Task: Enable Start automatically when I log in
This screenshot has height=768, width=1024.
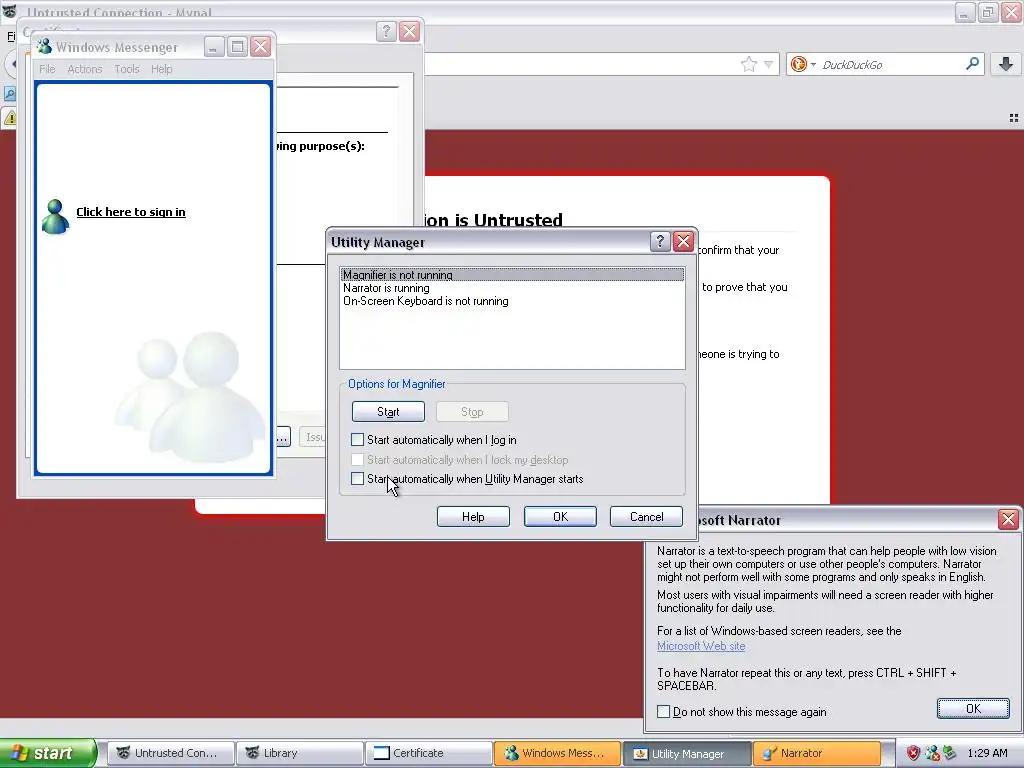Action: (x=357, y=440)
